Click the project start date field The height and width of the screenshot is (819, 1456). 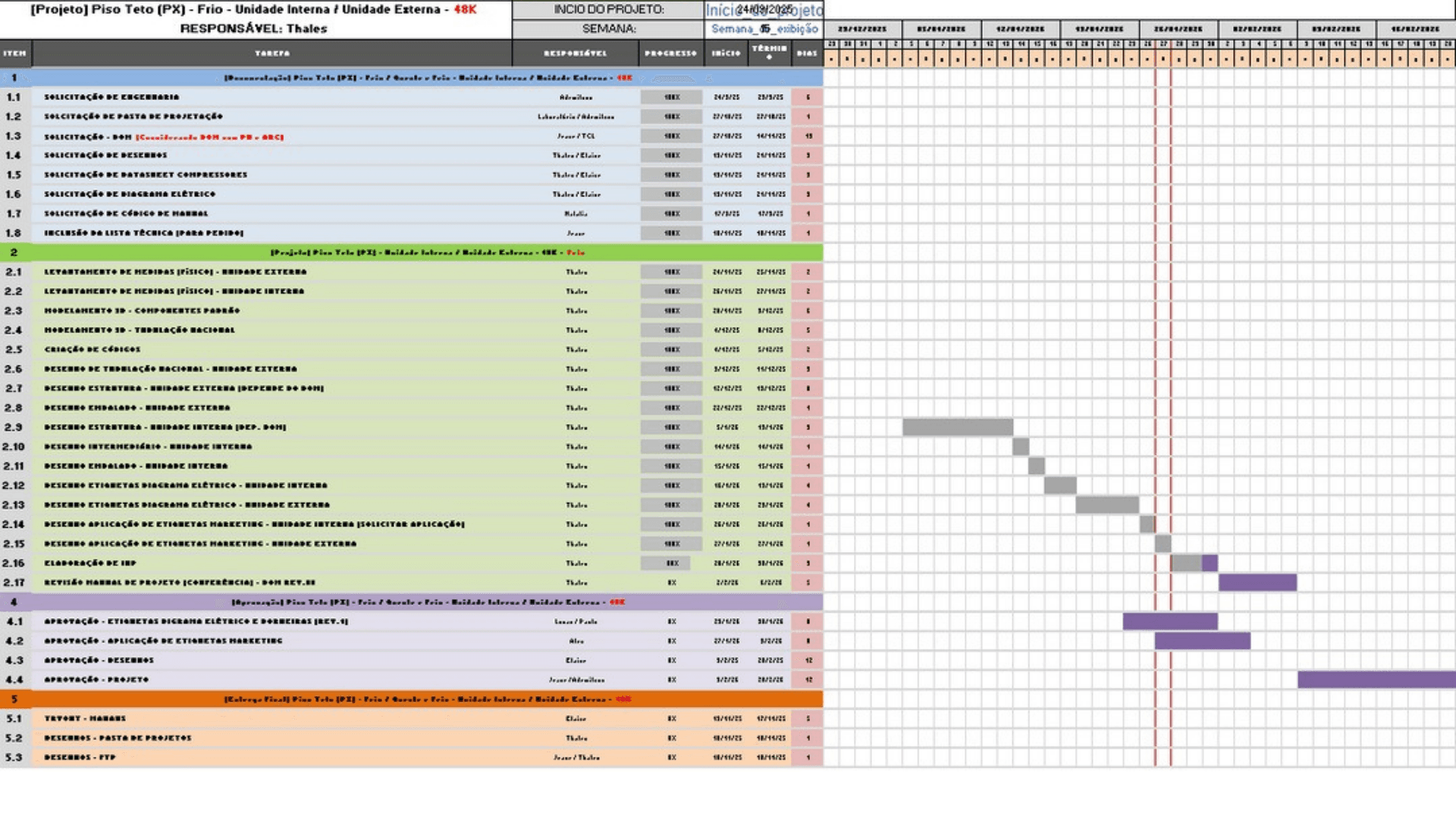(x=764, y=10)
